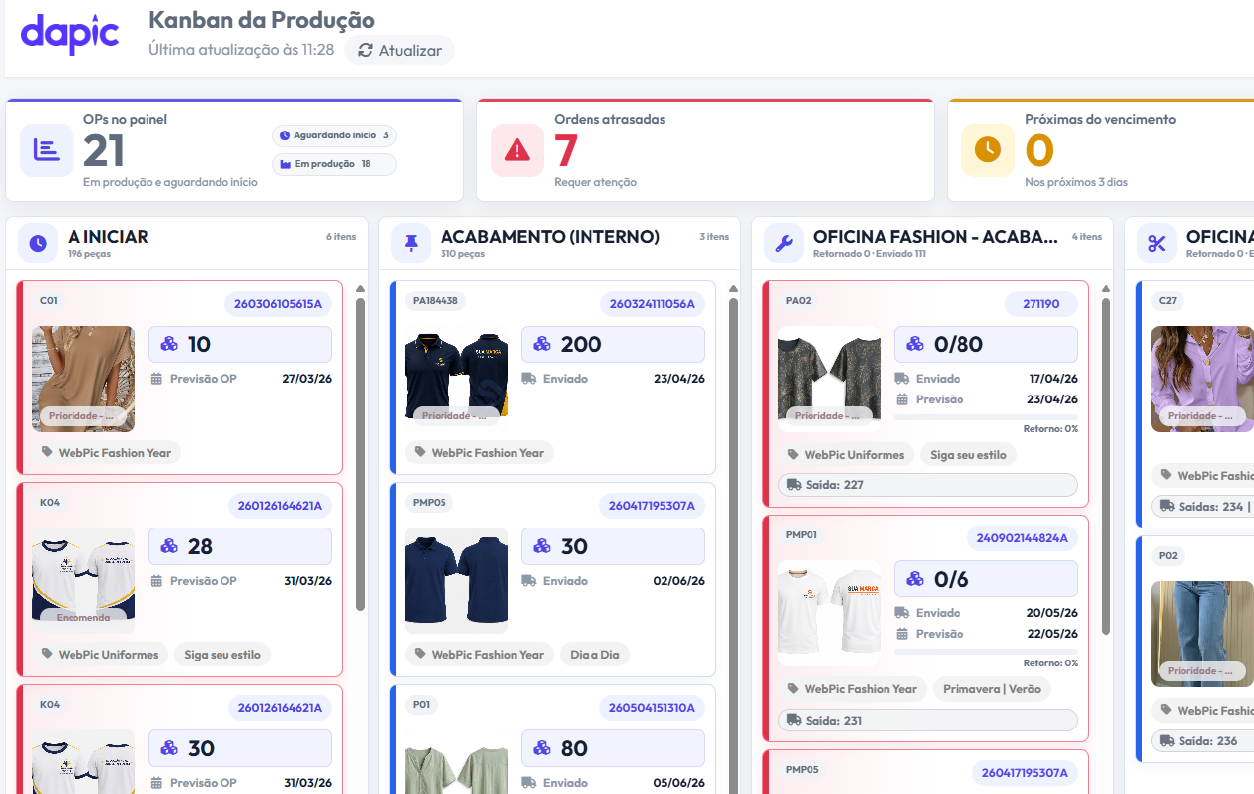Click the truck icon beside Enviado 17/04/26
The height and width of the screenshot is (794, 1254).
coord(902,379)
